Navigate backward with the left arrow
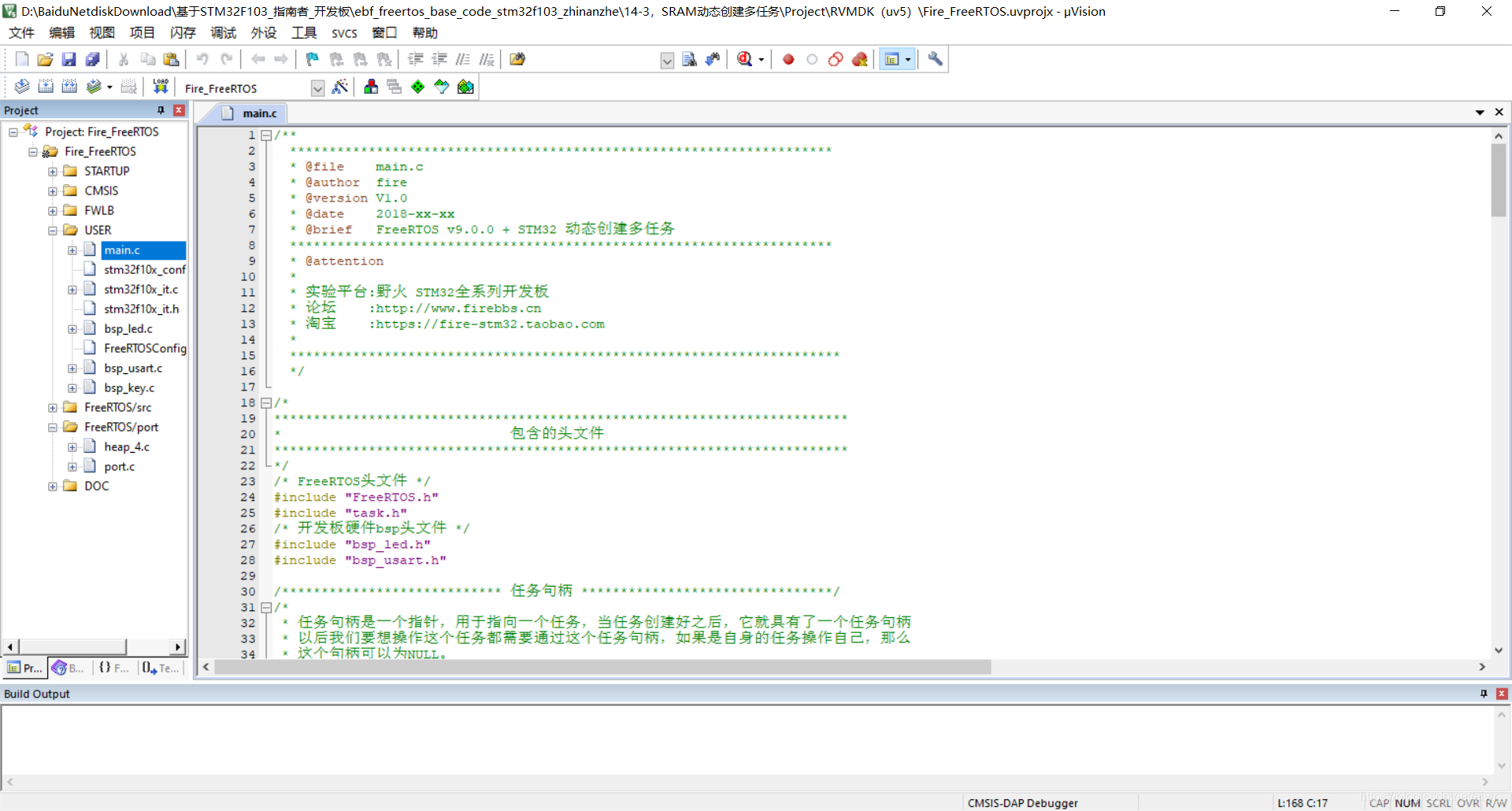The height and width of the screenshot is (811, 1512). [x=258, y=59]
